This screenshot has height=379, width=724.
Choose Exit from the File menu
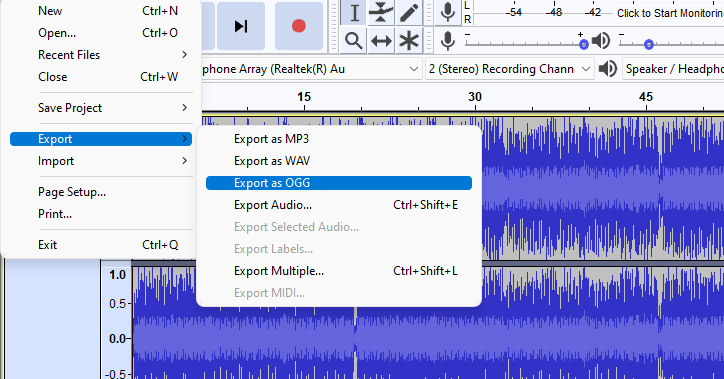pos(101,245)
